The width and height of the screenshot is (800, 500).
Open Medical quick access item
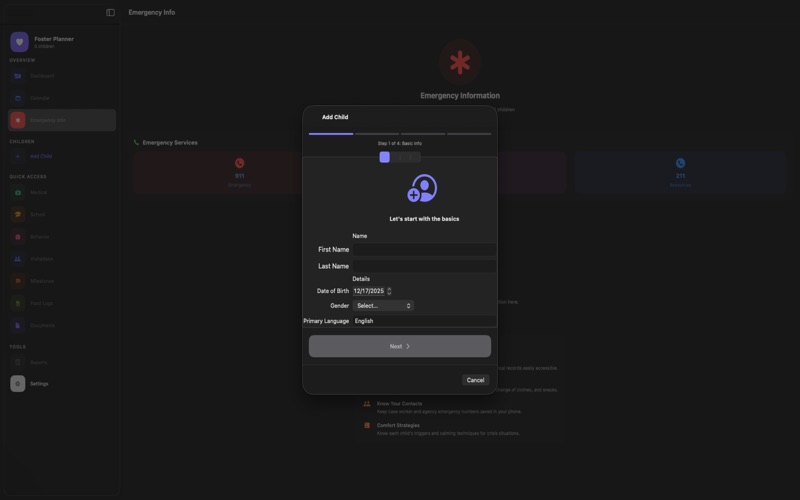tap(61, 192)
